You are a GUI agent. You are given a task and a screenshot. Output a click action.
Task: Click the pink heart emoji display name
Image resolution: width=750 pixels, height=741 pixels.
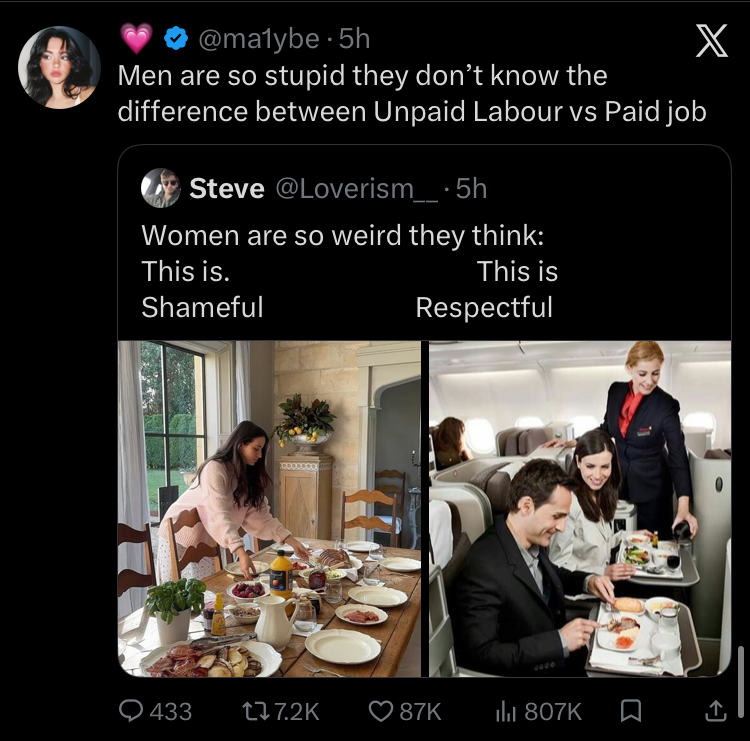(x=136, y=39)
